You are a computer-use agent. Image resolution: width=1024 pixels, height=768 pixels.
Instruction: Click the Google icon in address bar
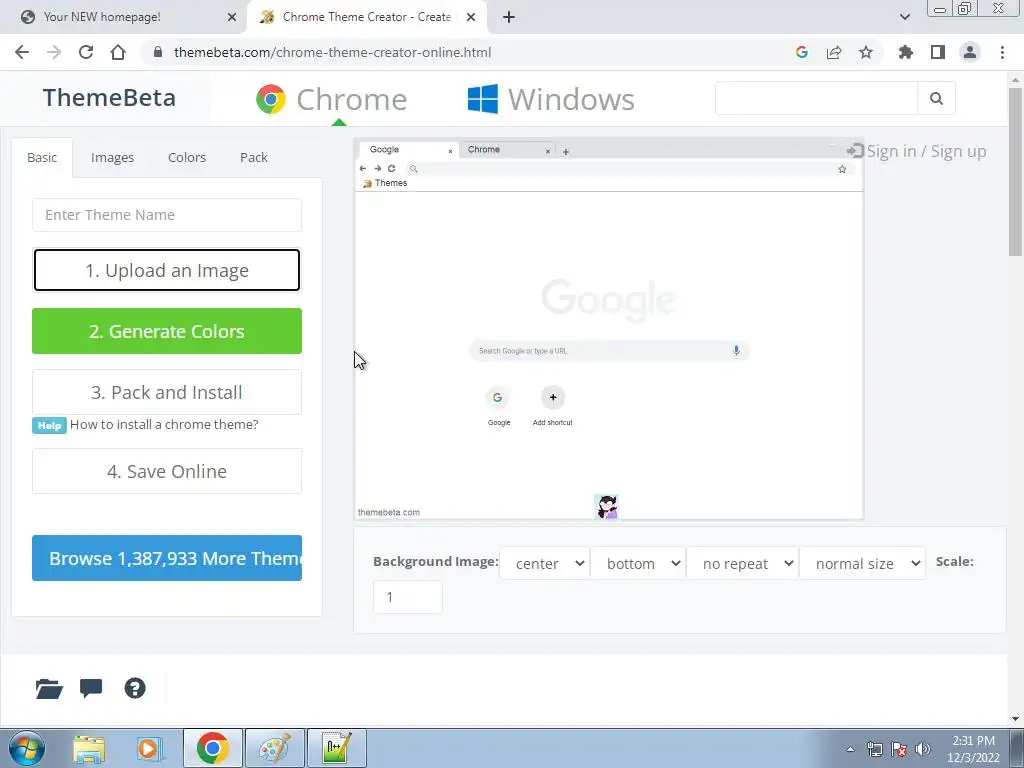click(802, 52)
